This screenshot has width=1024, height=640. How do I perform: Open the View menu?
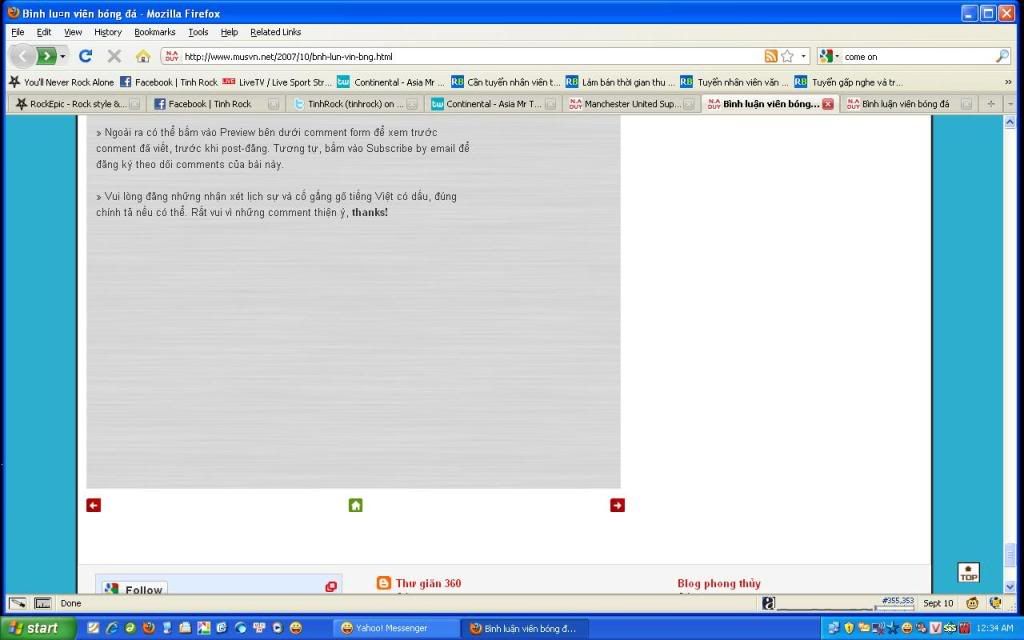[72, 32]
